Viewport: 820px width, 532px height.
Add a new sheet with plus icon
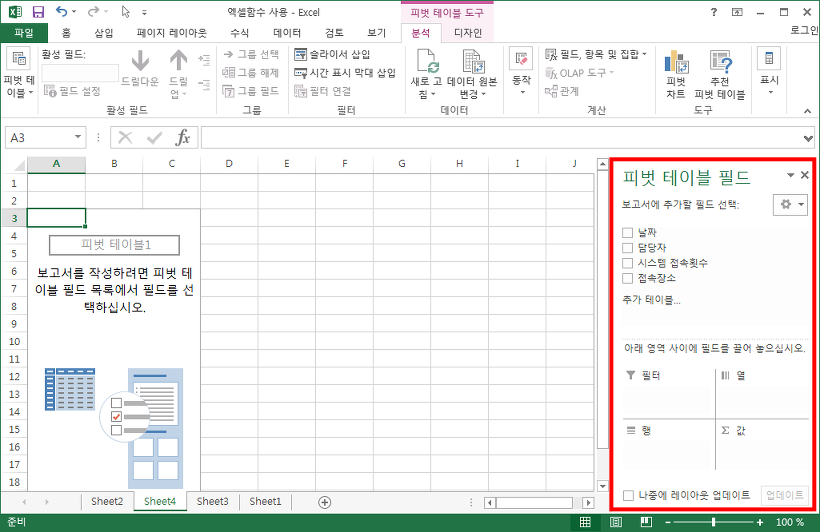click(x=324, y=502)
